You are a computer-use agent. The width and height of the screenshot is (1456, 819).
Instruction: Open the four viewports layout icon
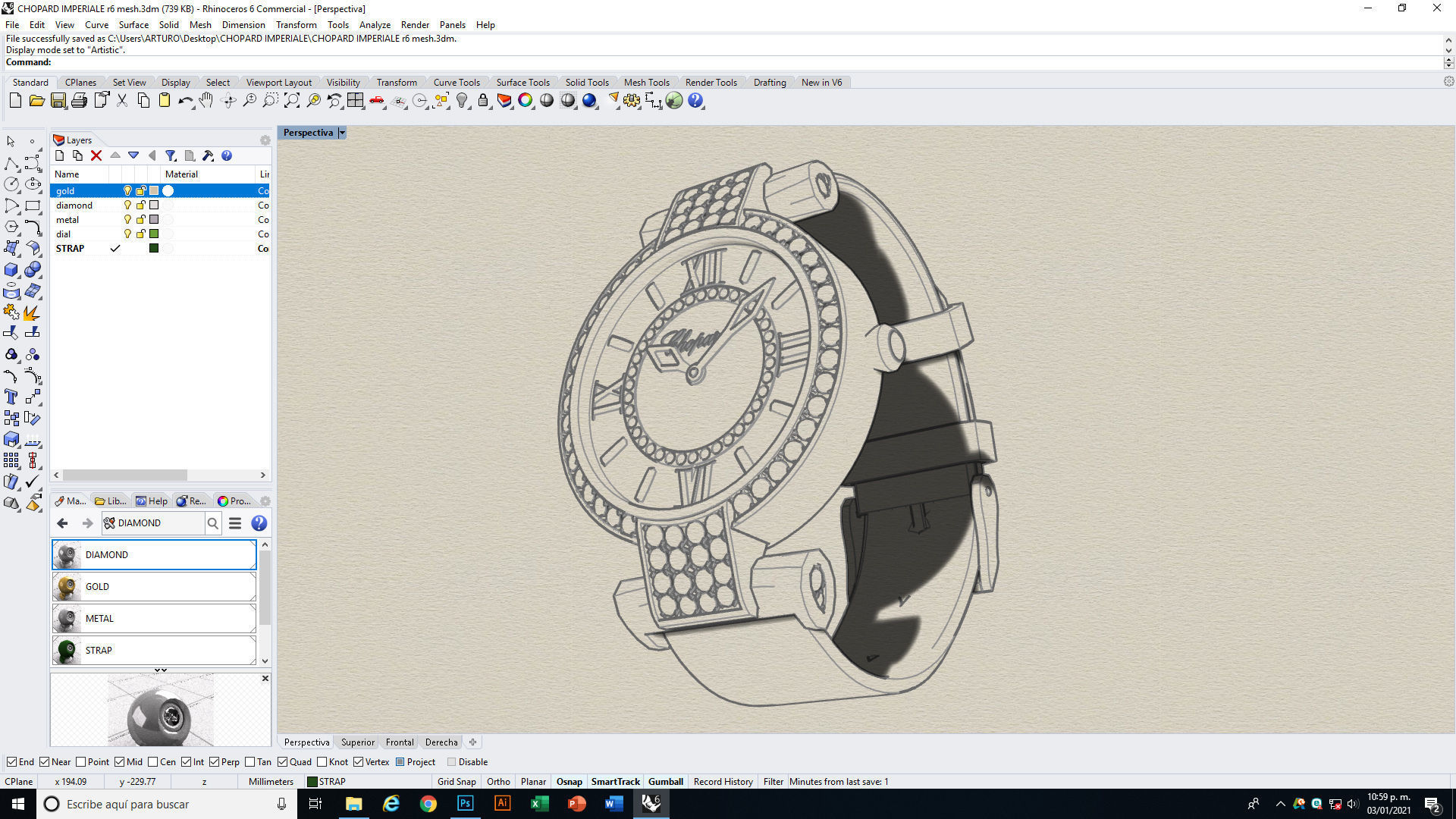click(355, 101)
